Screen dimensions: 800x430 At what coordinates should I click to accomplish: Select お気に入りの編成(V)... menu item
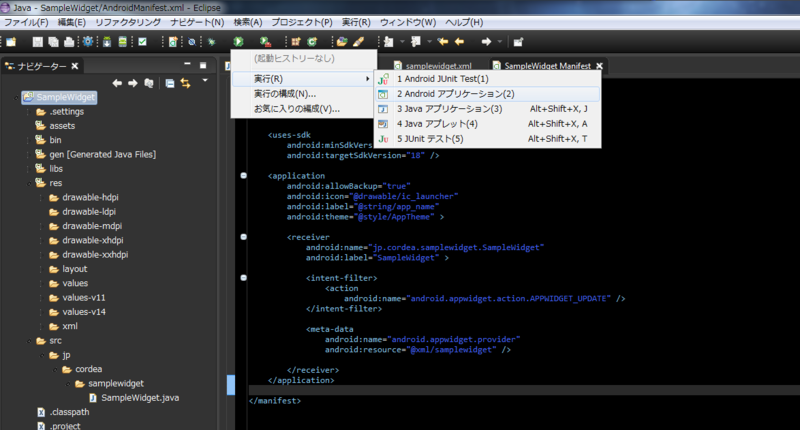[x=304, y=109]
